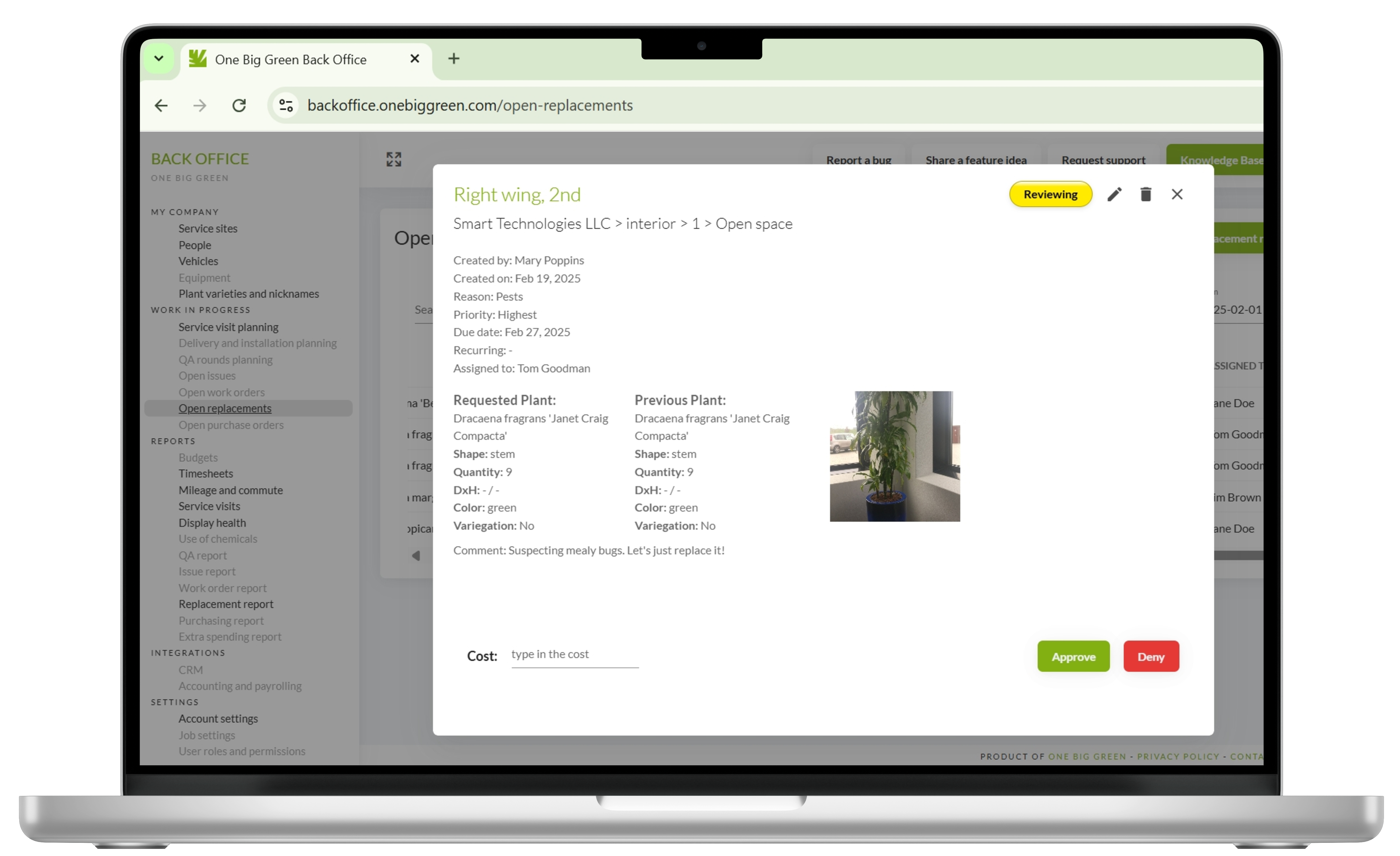The height and width of the screenshot is (856, 1400).
Task: Open Service visits report
Action: 209,507
